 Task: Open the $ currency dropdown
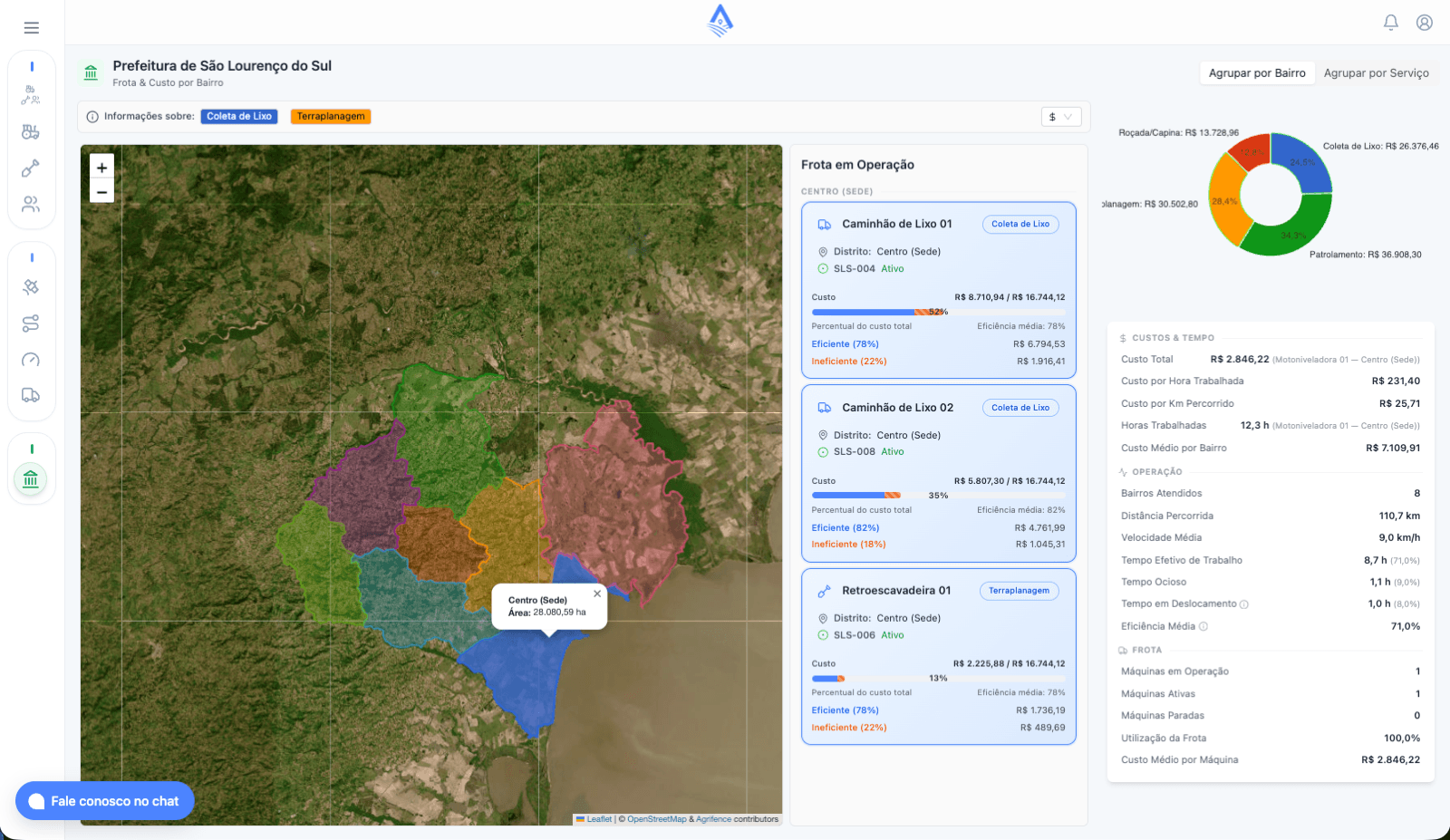coord(1060,117)
